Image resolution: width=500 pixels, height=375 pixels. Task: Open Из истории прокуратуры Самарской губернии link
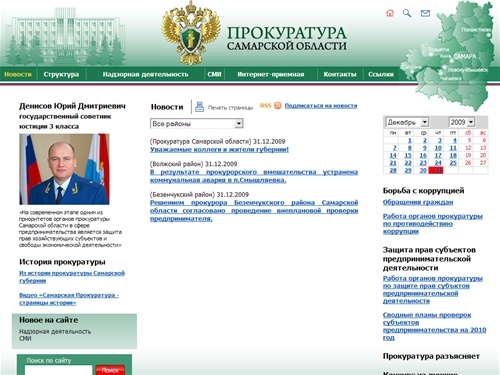tap(72, 277)
